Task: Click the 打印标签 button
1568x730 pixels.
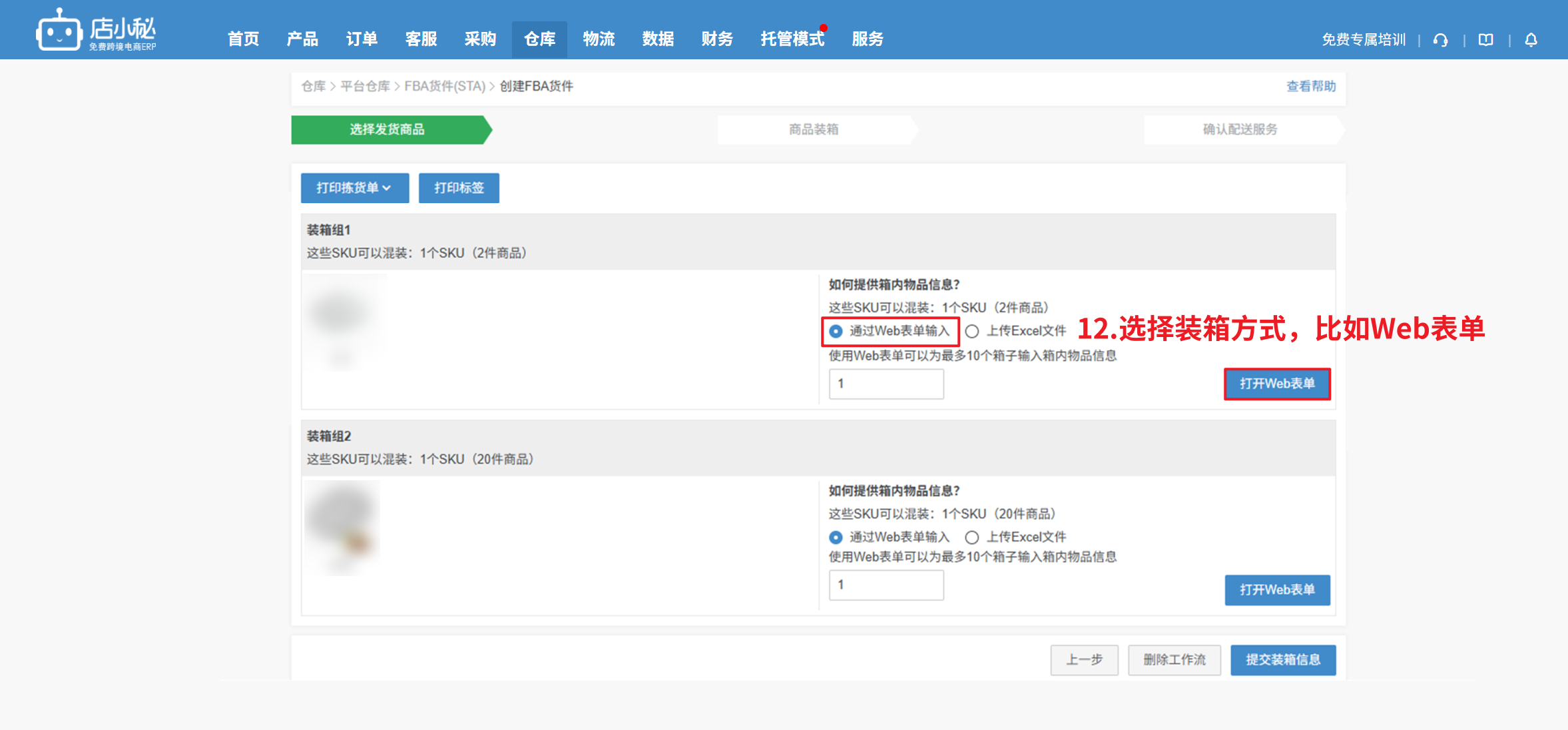Action: (x=459, y=188)
